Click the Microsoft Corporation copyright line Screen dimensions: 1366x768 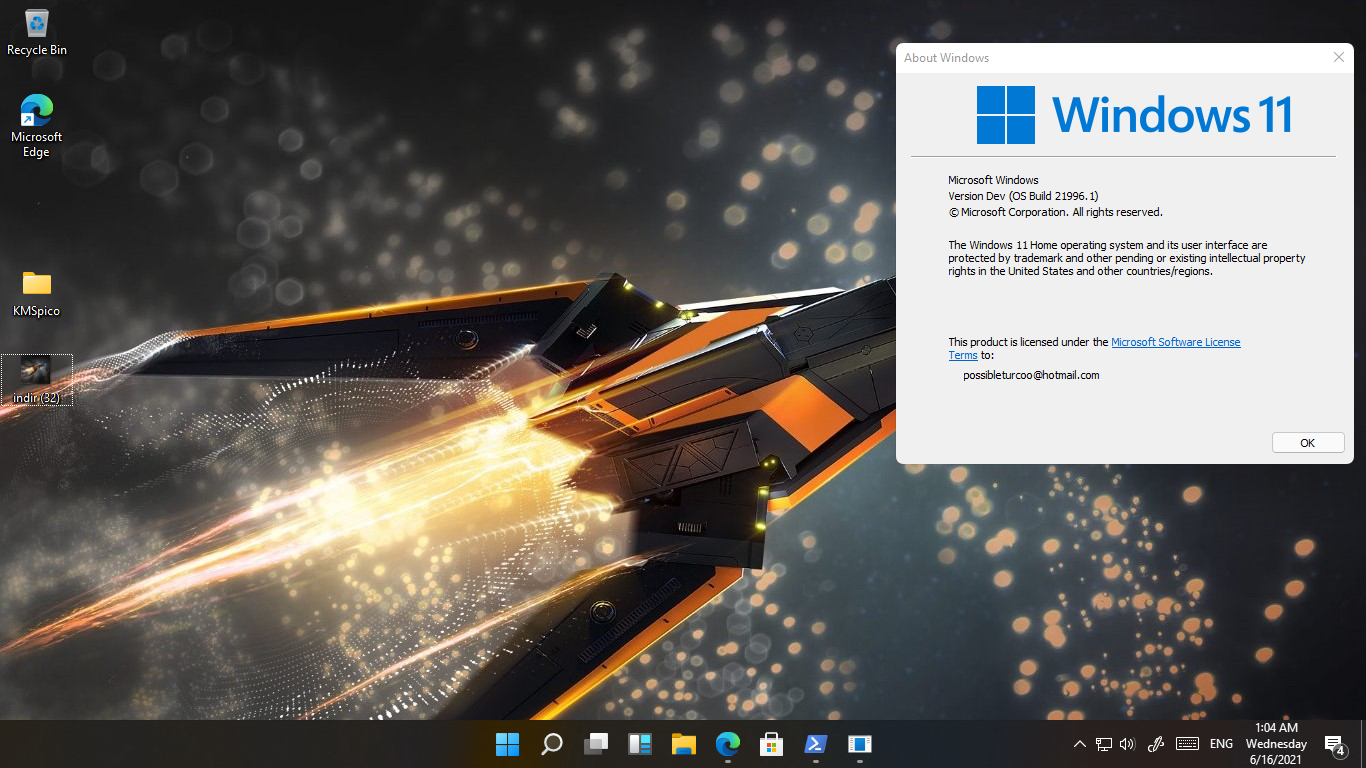(1055, 212)
